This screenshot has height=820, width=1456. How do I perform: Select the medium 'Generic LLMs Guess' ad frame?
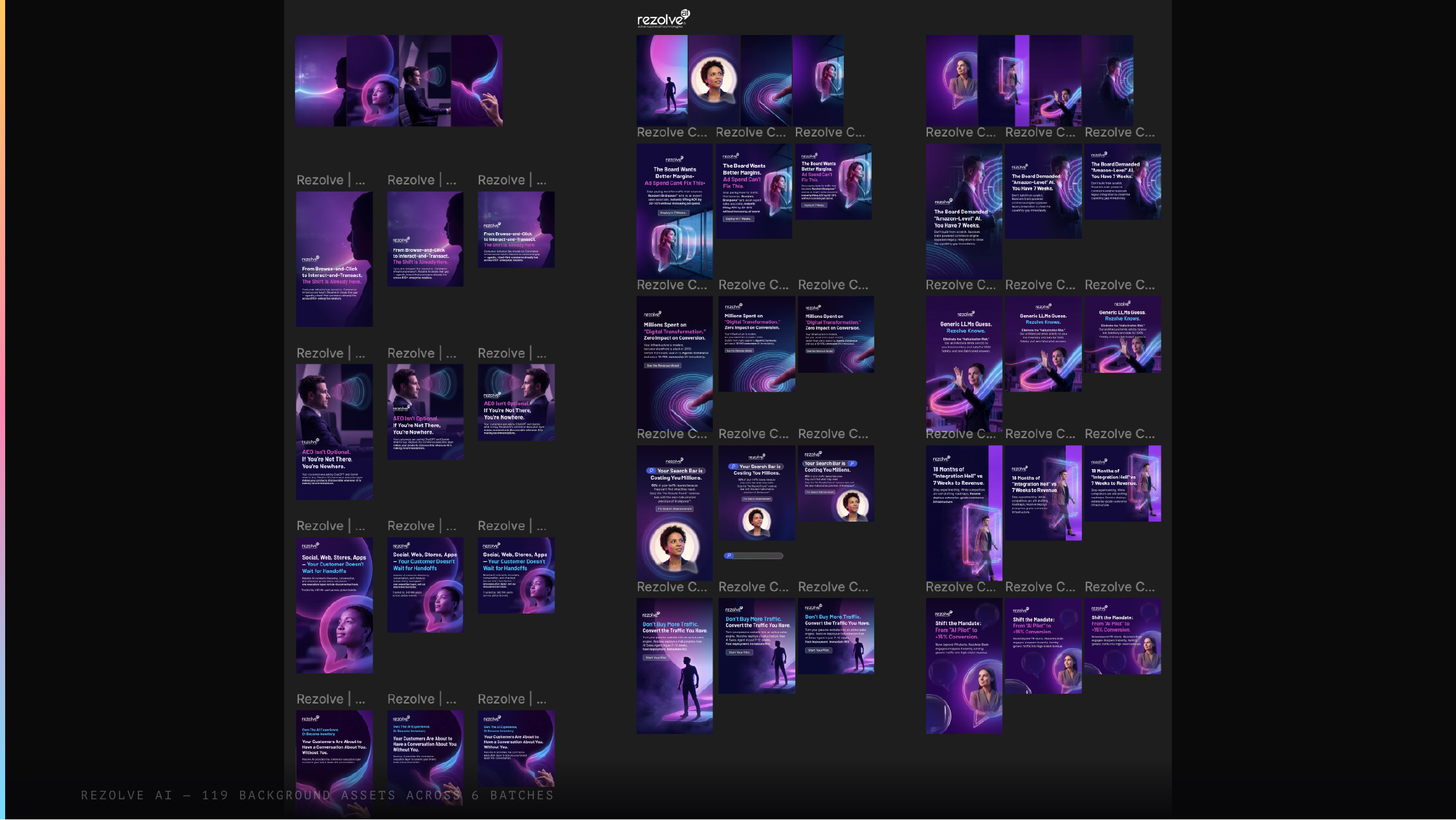(1043, 344)
